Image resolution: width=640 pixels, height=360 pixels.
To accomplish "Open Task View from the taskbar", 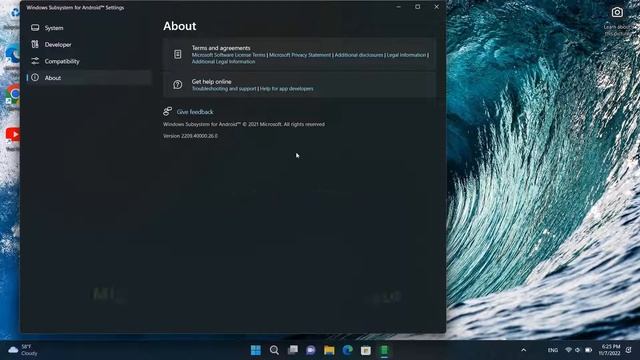I will pyautogui.click(x=293, y=350).
